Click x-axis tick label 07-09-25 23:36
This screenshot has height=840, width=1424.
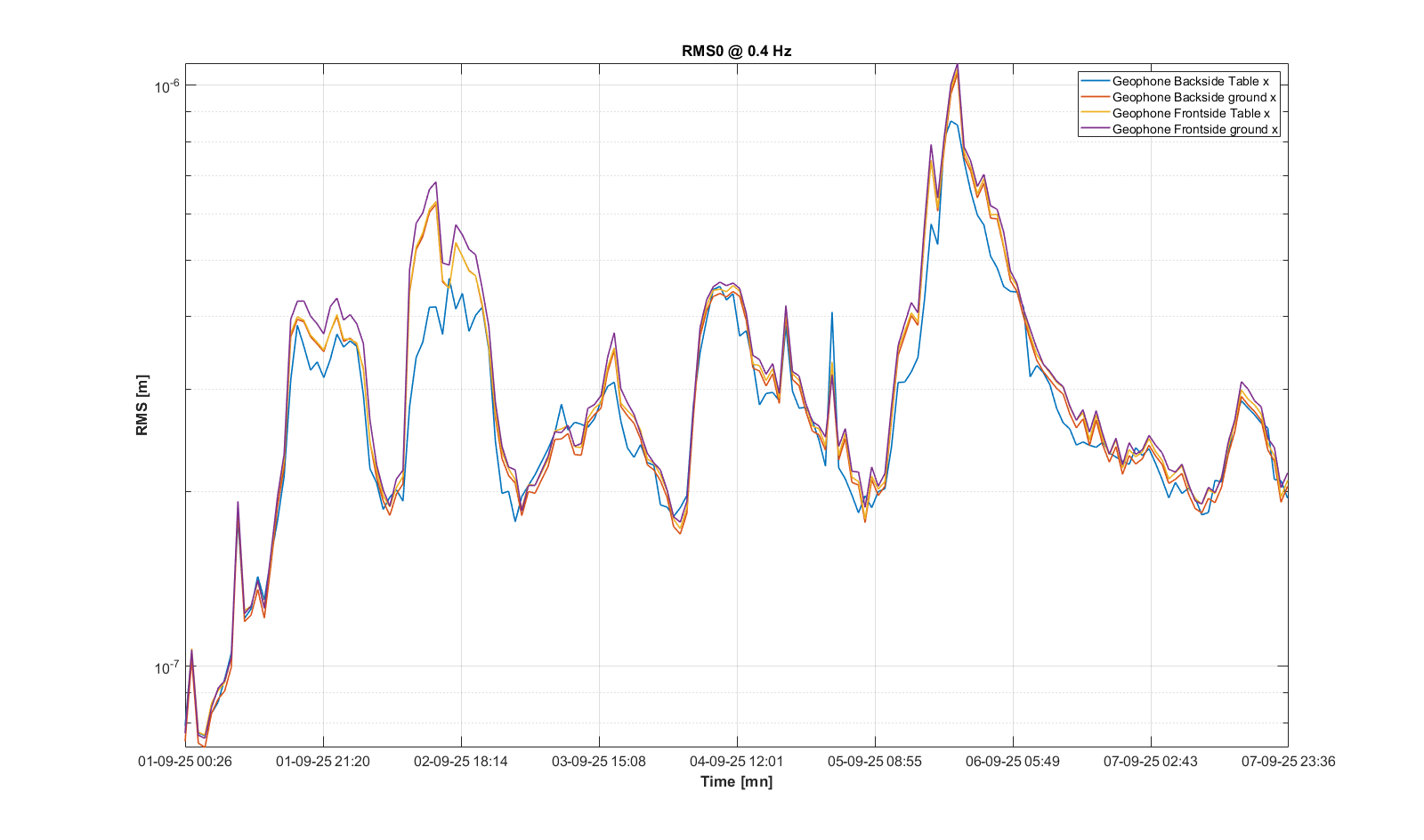click(x=1288, y=762)
